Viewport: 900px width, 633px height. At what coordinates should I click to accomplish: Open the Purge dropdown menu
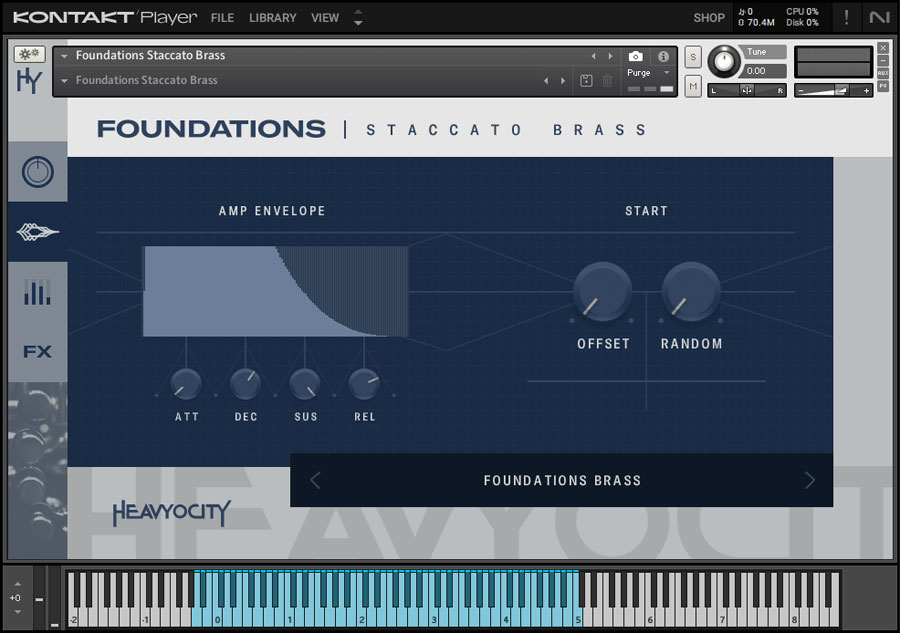click(x=649, y=73)
